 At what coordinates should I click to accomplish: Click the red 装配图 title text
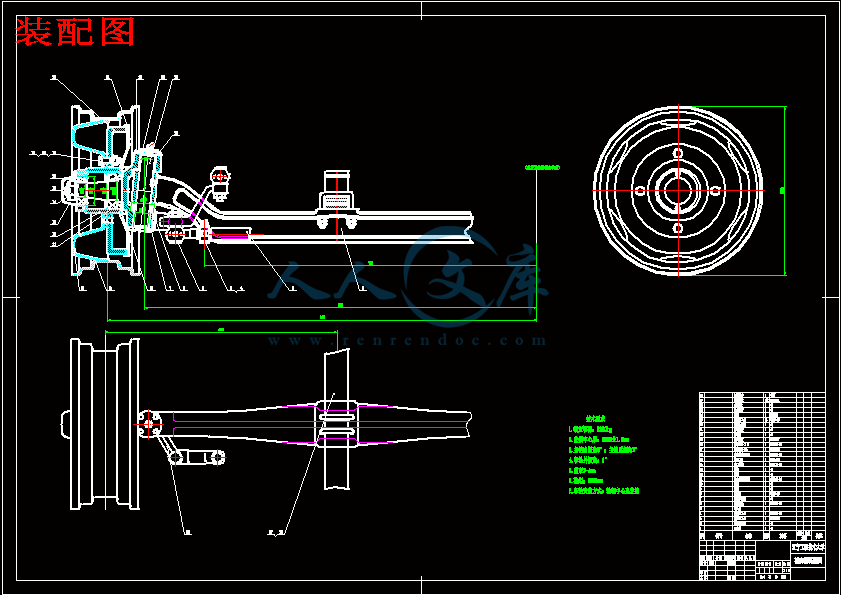pos(75,32)
